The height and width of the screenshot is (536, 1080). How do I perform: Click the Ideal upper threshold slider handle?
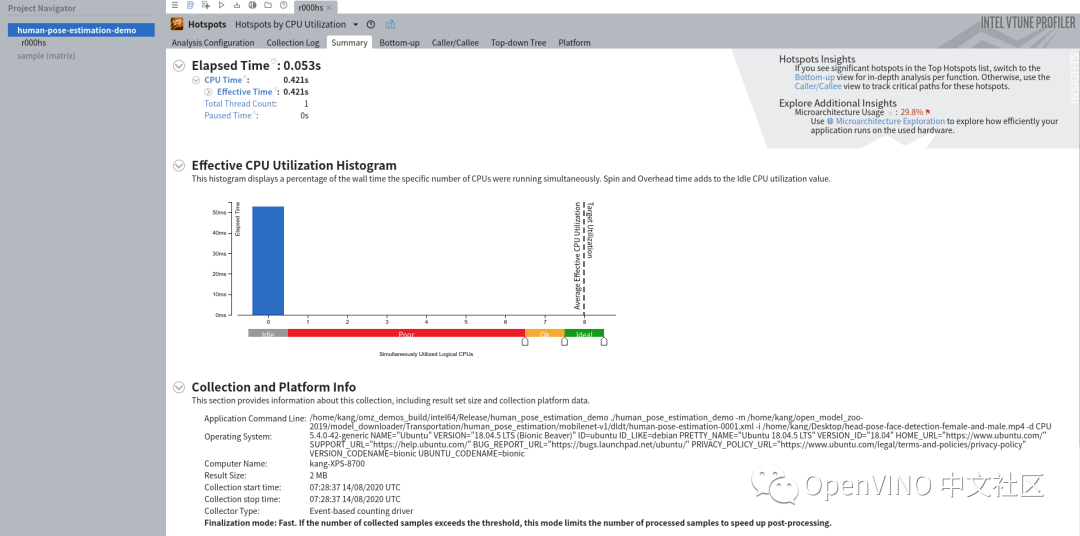(x=604, y=341)
